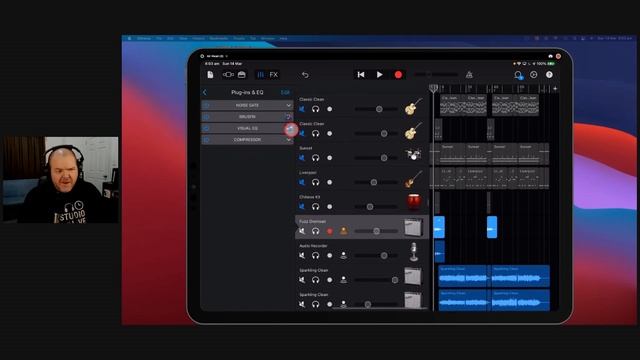Start recording with the red Record button
Viewport: 640px width, 360px height.
pyautogui.click(x=398, y=75)
